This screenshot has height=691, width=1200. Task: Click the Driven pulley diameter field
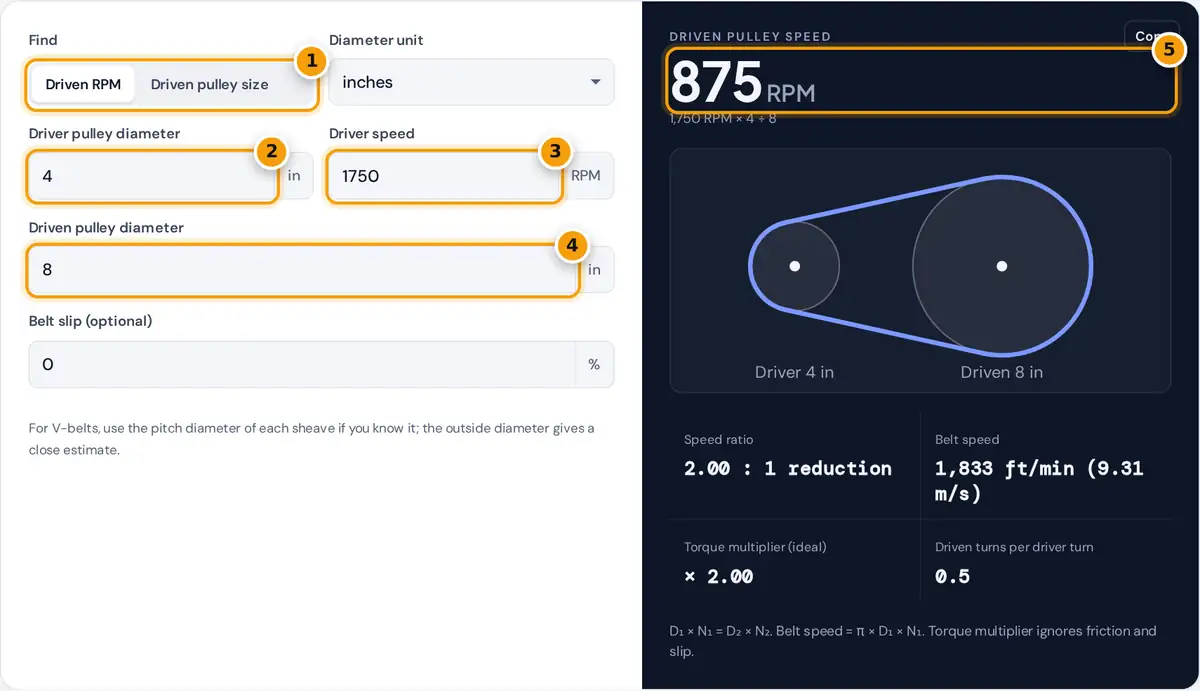pyautogui.click(x=304, y=270)
